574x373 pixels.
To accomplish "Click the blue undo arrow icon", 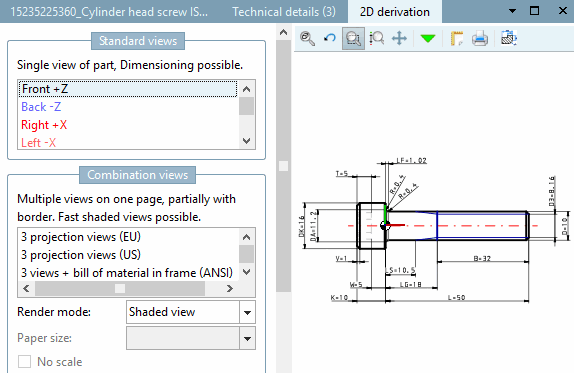I will pyautogui.click(x=330, y=38).
